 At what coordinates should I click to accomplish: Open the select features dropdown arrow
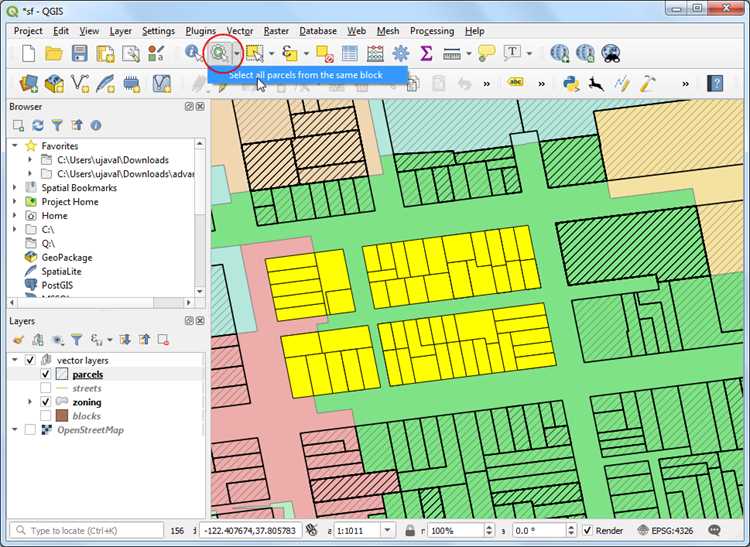[271, 54]
